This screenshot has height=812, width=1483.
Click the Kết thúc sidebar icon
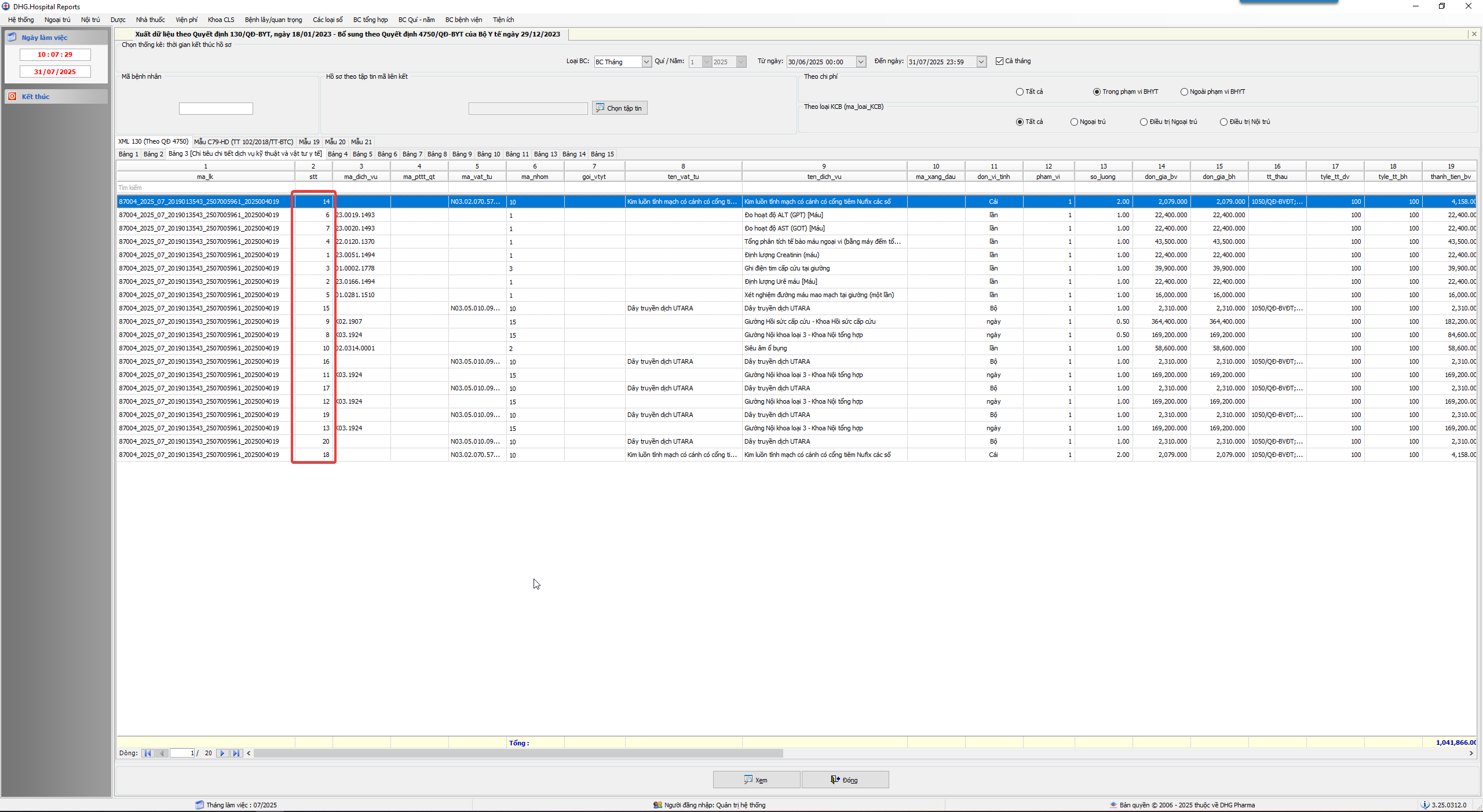coord(12,96)
